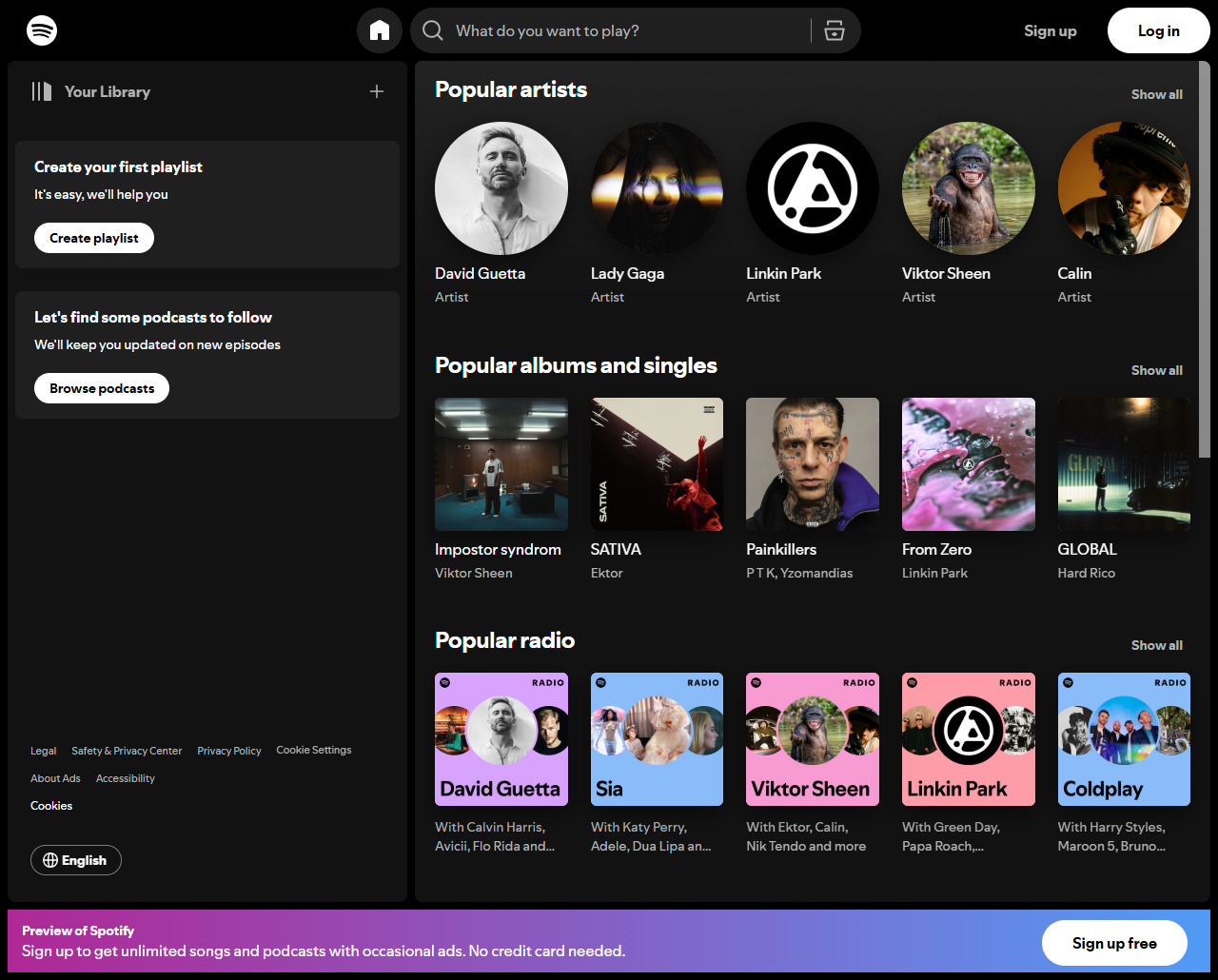Click the Your Library stack icon
The width and height of the screenshot is (1218, 980).
pyautogui.click(x=42, y=91)
